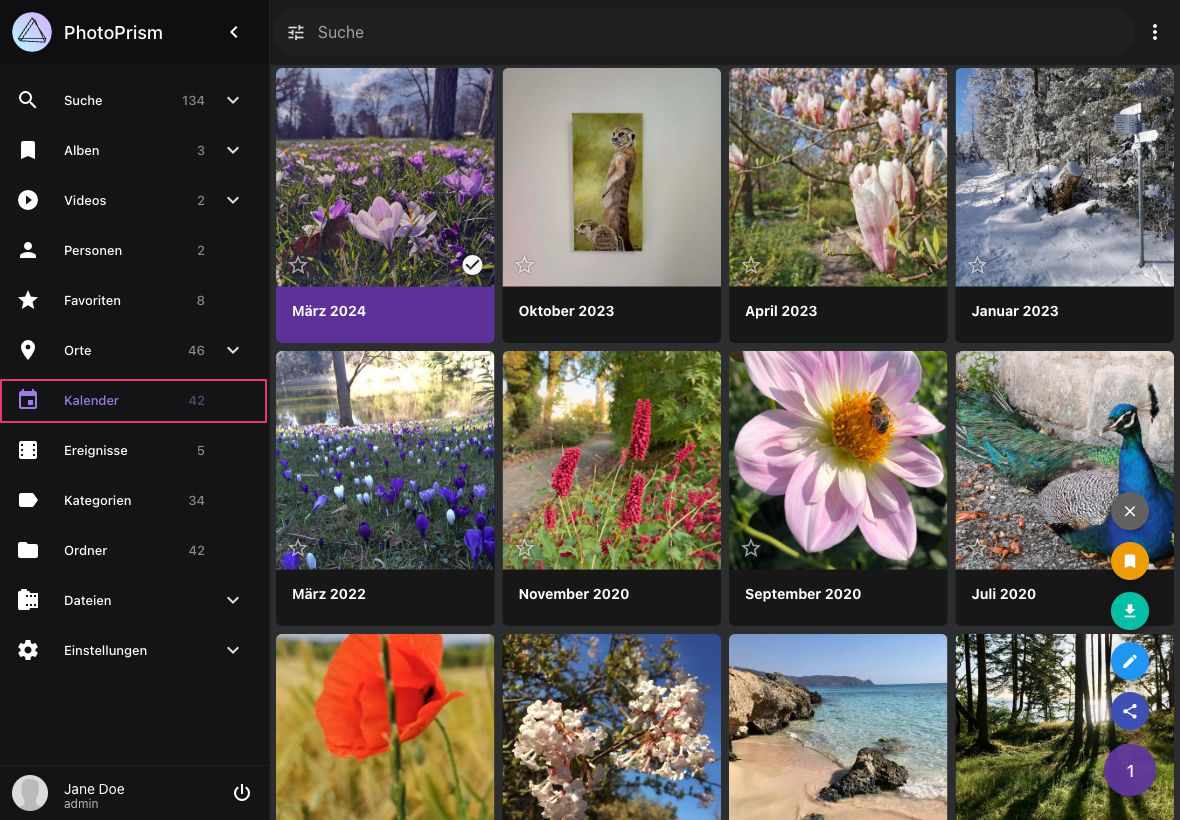Favorite the September 2020 album star
The image size is (1180, 820).
coord(751,548)
